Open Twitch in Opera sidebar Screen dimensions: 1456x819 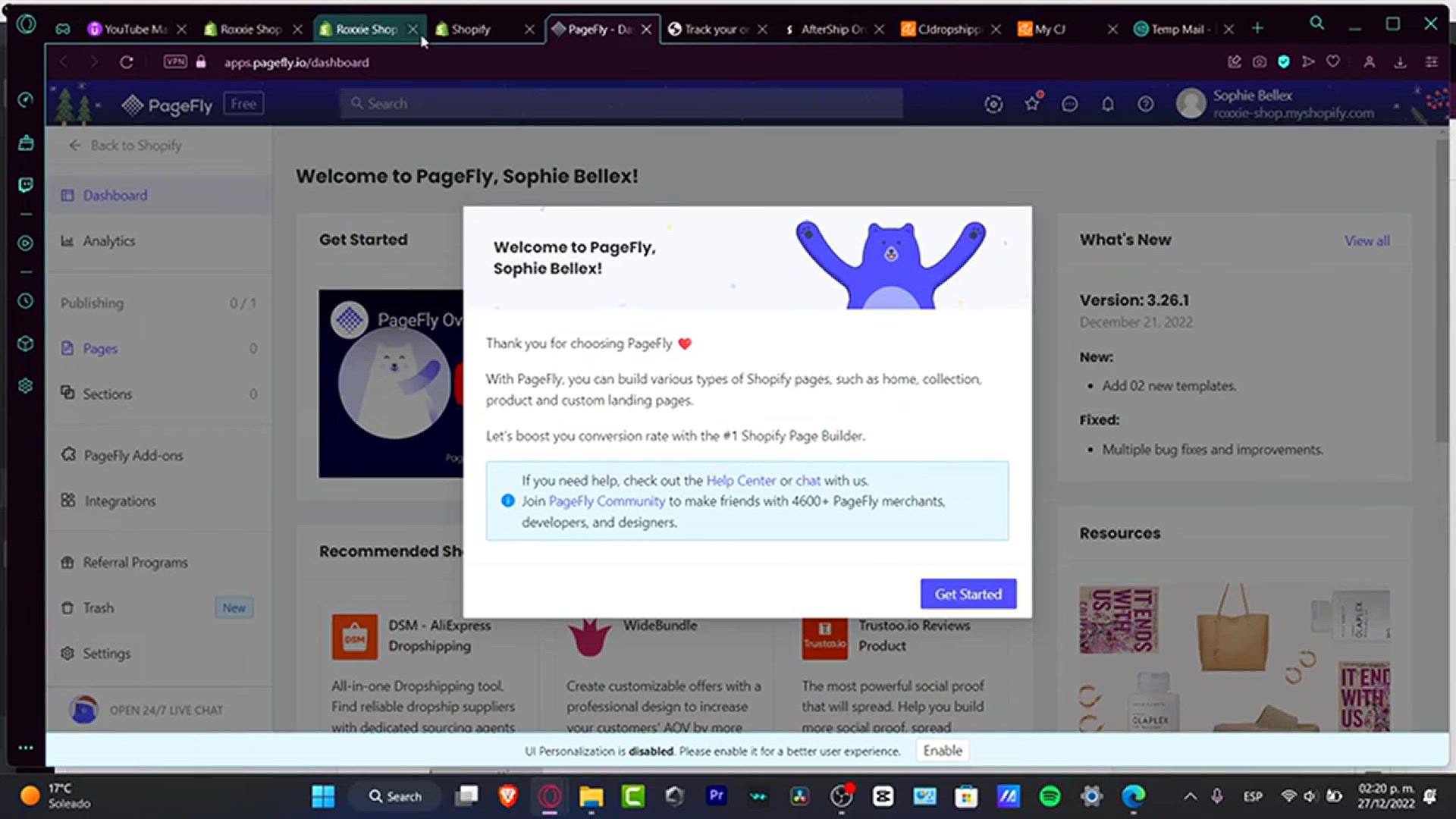(26, 185)
